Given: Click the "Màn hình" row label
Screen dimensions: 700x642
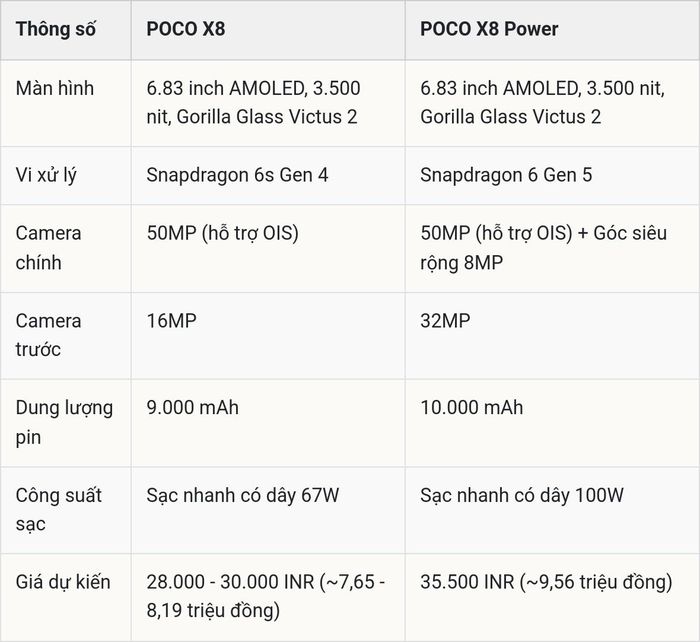Looking at the screenshot, I should tap(55, 88).
